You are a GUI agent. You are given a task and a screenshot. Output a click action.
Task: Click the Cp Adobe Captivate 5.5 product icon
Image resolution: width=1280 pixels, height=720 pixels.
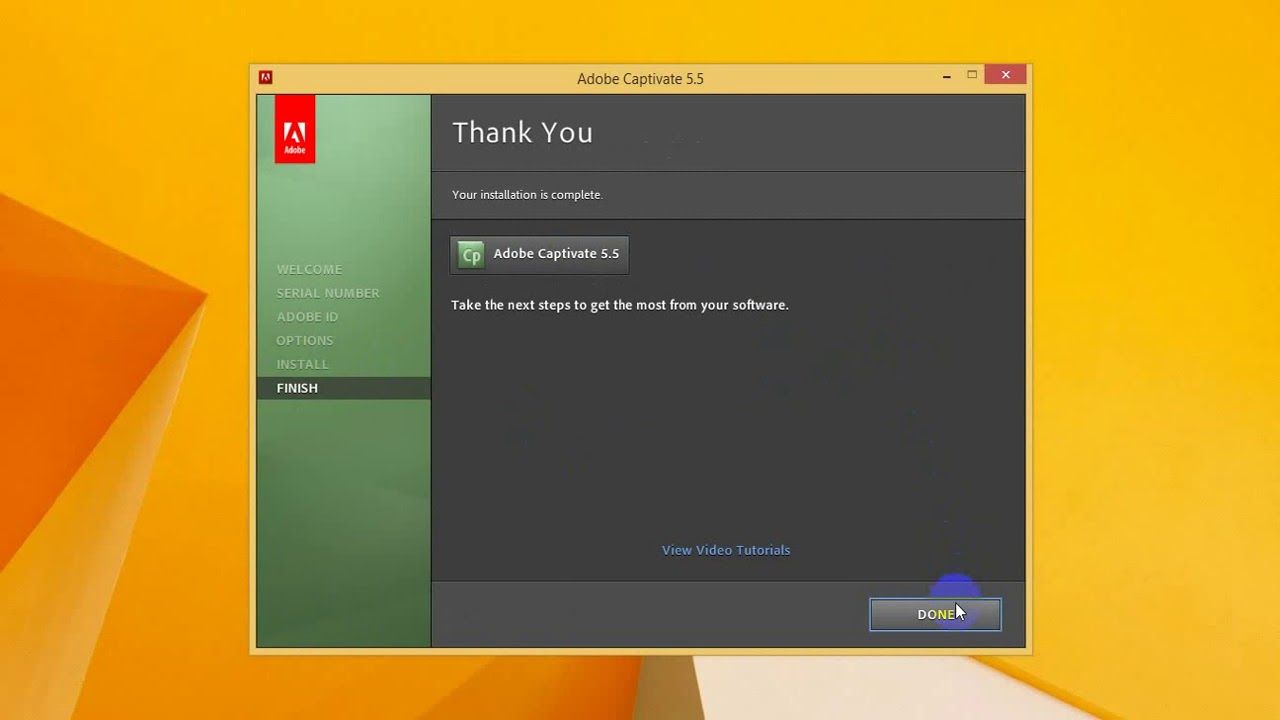[x=470, y=254]
